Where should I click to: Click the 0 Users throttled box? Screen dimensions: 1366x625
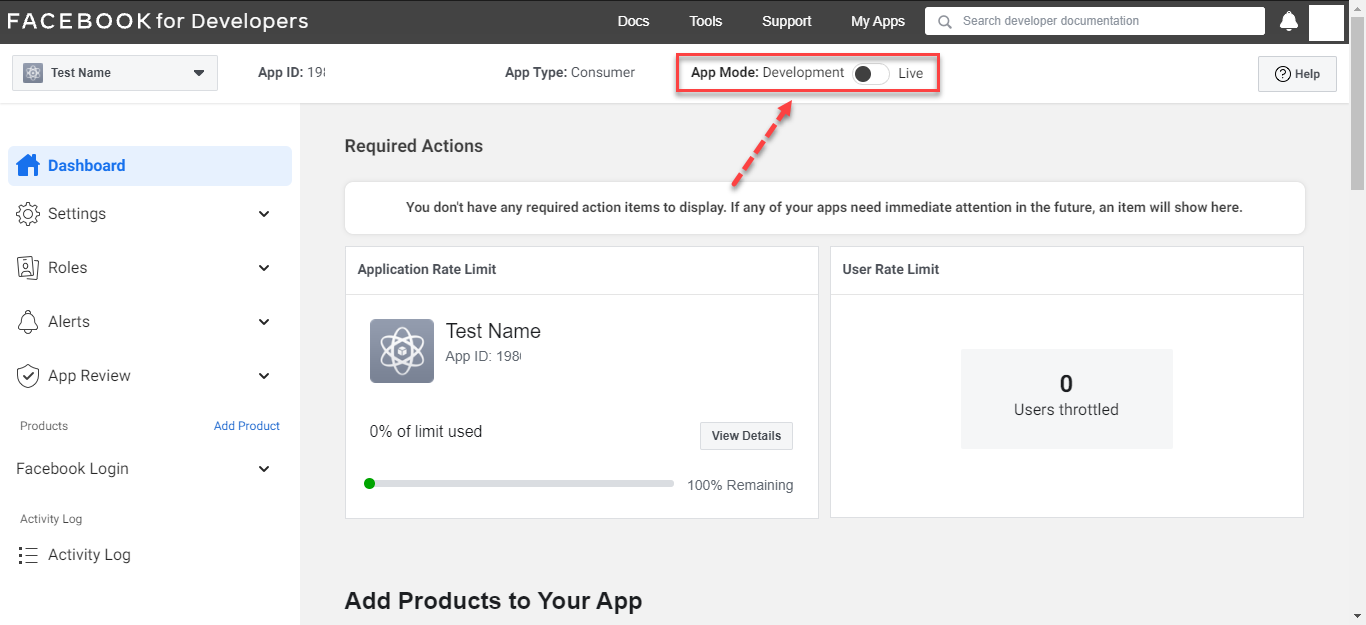tap(1066, 399)
